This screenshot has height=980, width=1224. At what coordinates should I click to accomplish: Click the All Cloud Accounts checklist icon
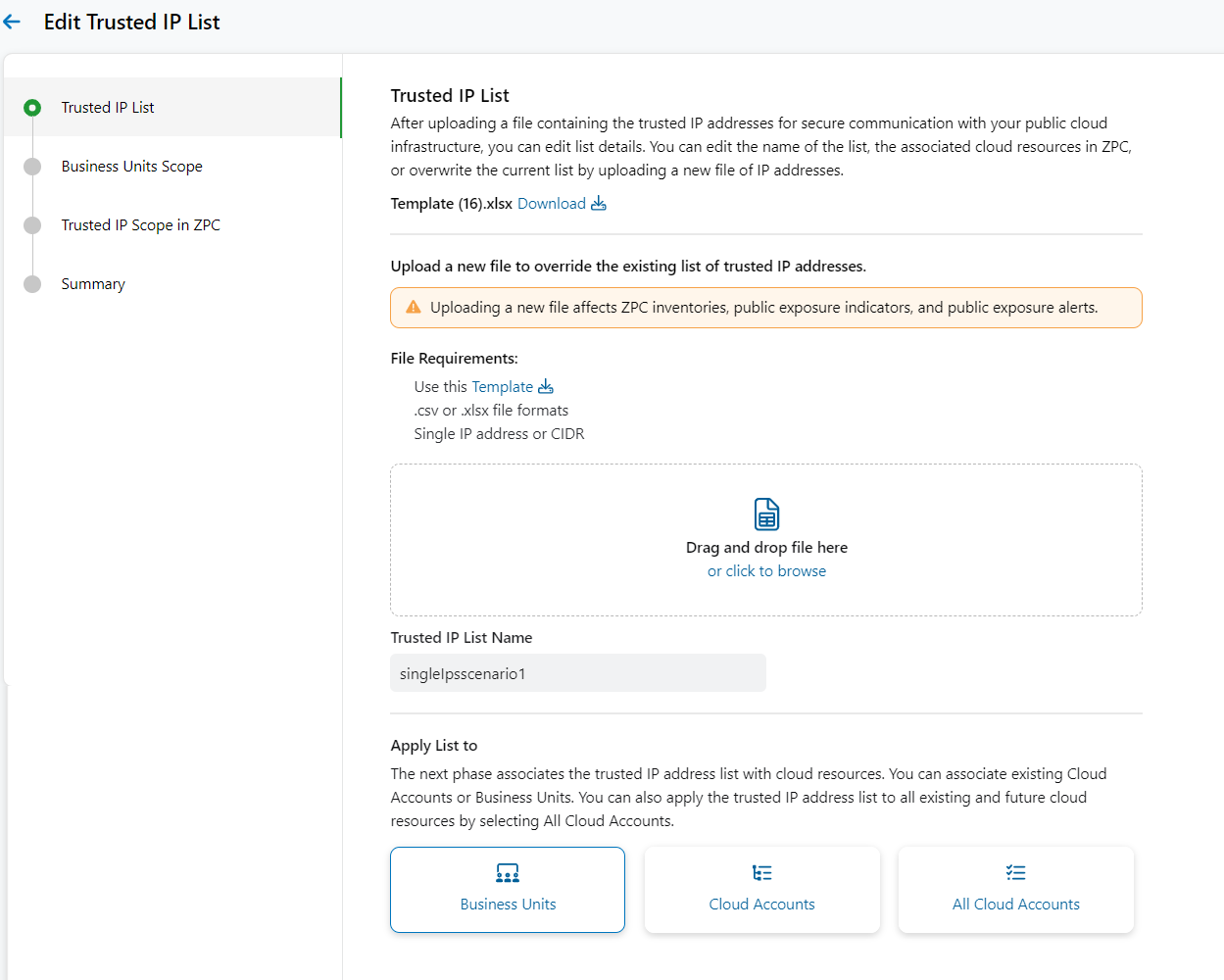pyautogui.click(x=1015, y=872)
